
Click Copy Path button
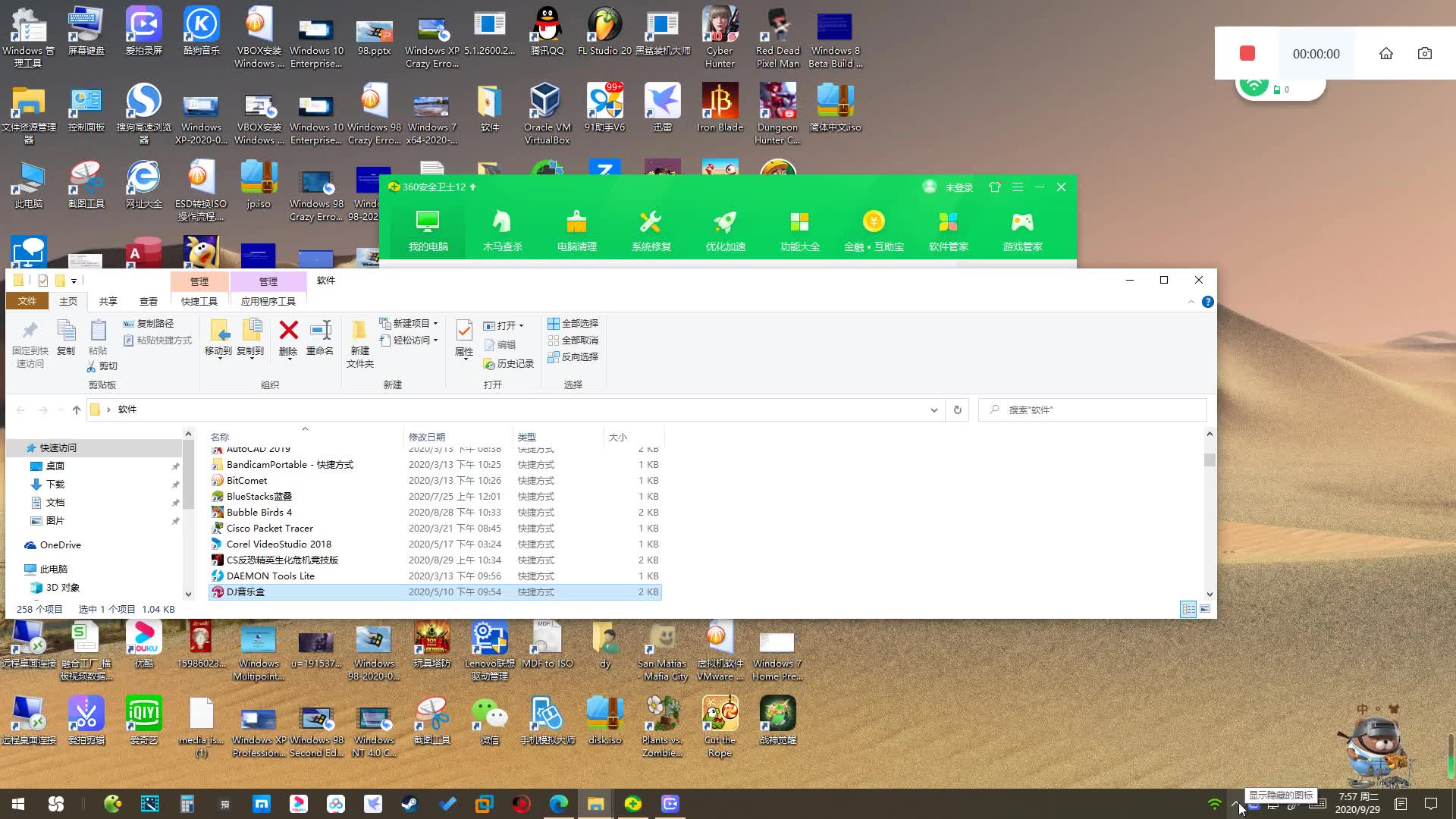pyautogui.click(x=149, y=324)
